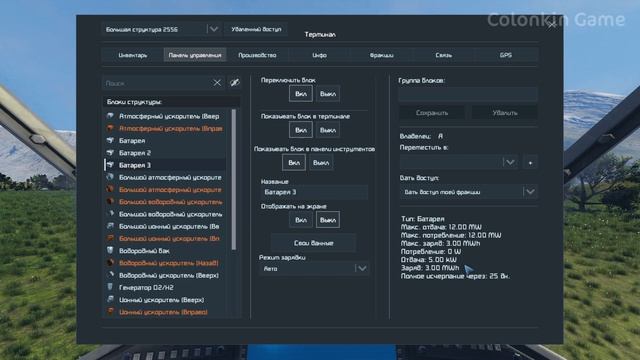Click icon beside Водородный ускоритель (Вверх)
This screenshot has height=360, width=640.
[110, 275]
